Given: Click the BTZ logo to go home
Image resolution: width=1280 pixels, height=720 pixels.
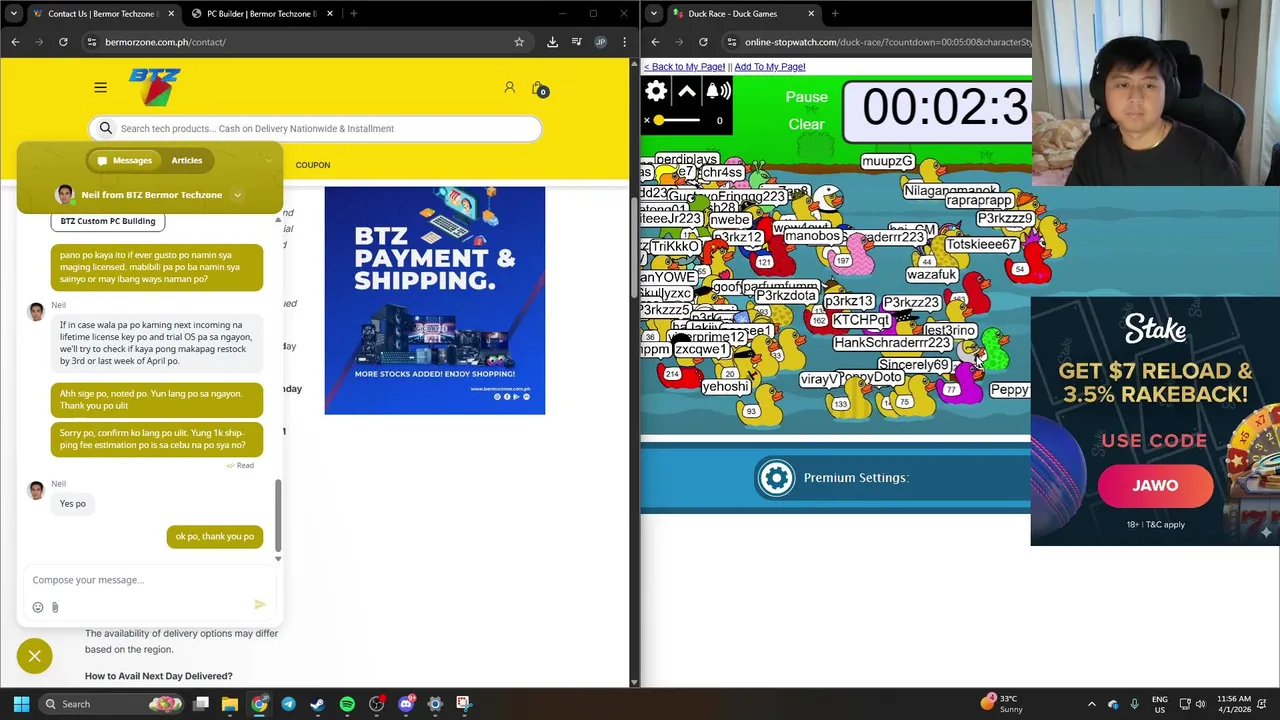Looking at the screenshot, I should (155, 87).
